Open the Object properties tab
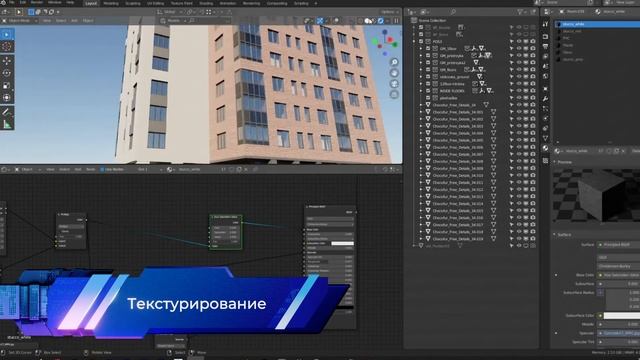This screenshot has width=640, height=360. coord(546,89)
